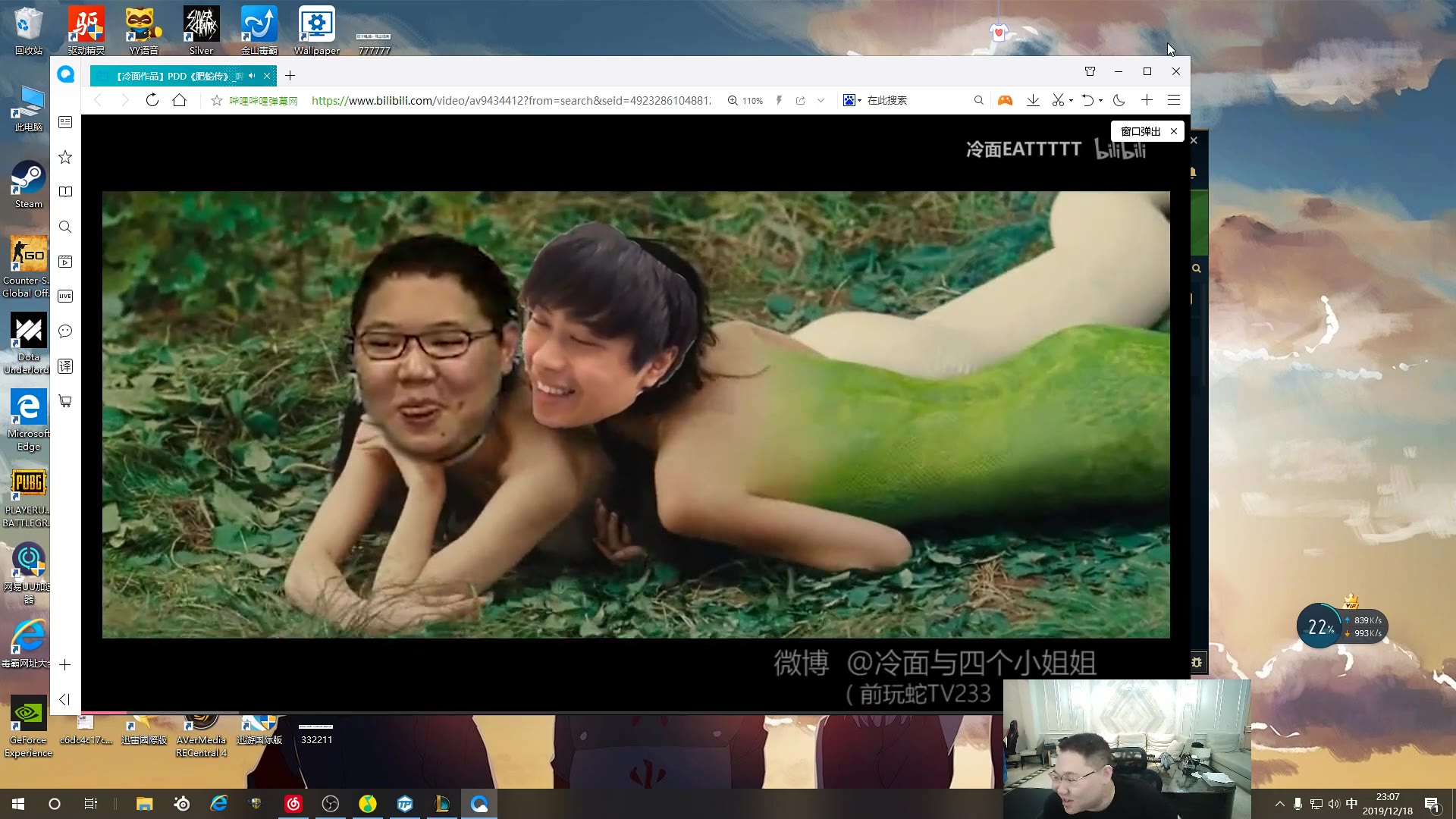The height and width of the screenshot is (819, 1456).
Task: Open the browser downloads manager
Action: coord(1033,100)
